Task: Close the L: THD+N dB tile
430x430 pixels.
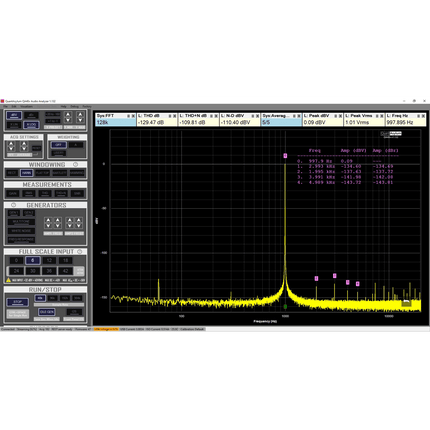Action: pyautogui.click(x=216, y=116)
